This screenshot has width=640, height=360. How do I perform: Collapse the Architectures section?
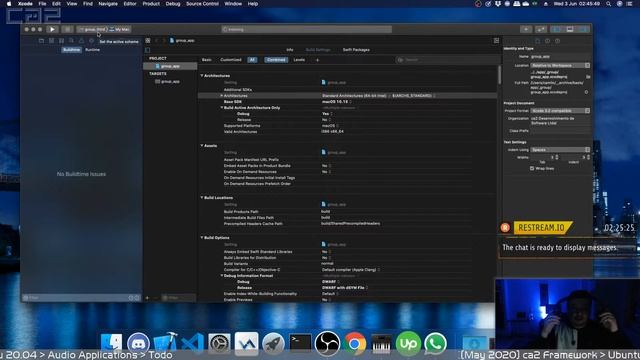[x=202, y=76]
